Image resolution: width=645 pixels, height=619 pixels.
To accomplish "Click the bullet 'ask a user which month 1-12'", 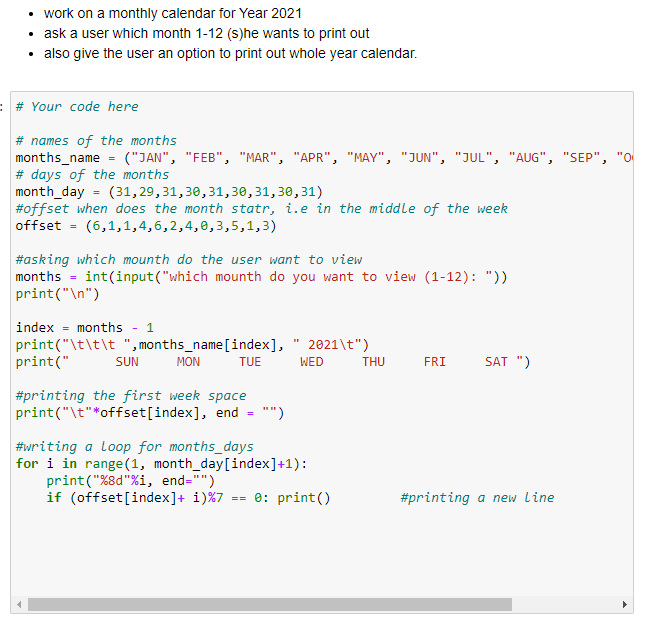I will (206, 33).
